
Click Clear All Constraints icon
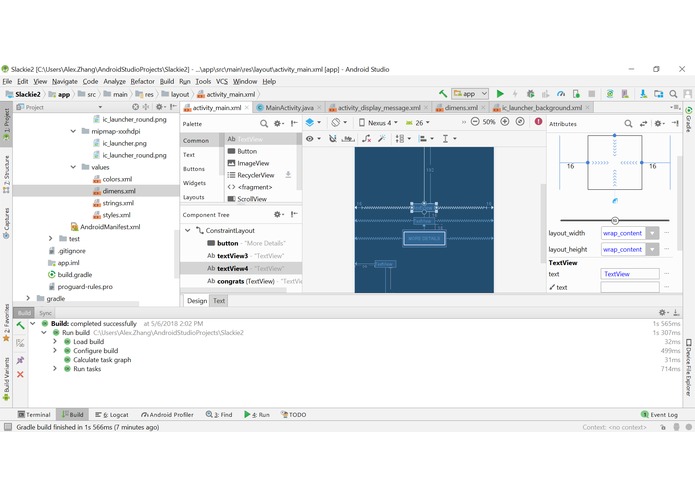(366, 139)
